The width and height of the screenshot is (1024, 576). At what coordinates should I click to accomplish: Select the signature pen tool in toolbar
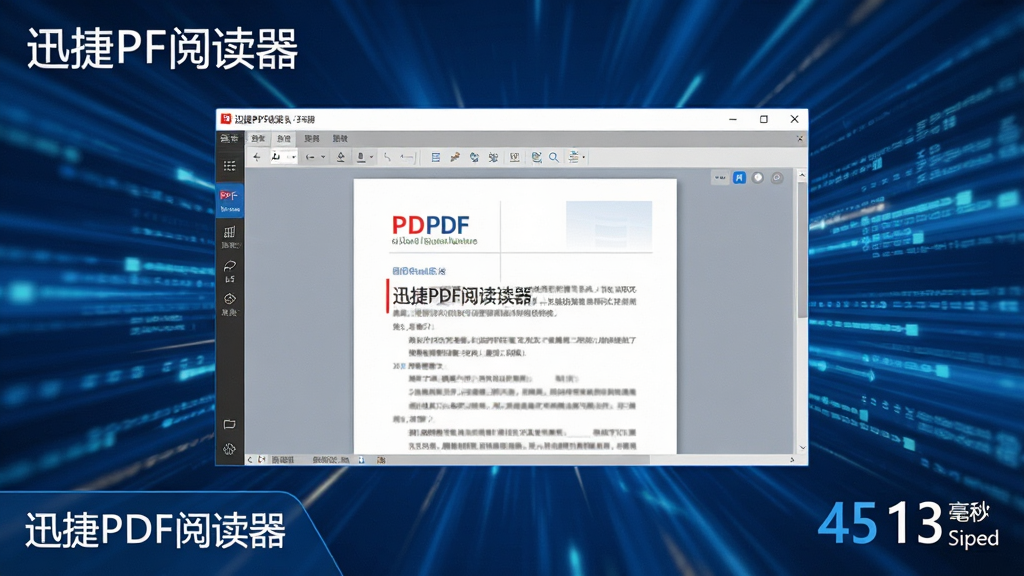[x=276, y=157]
